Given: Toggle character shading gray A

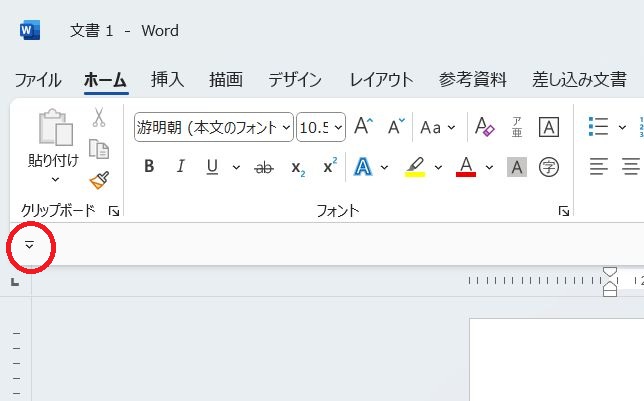Looking at the screenshot, I should point(517,167).
